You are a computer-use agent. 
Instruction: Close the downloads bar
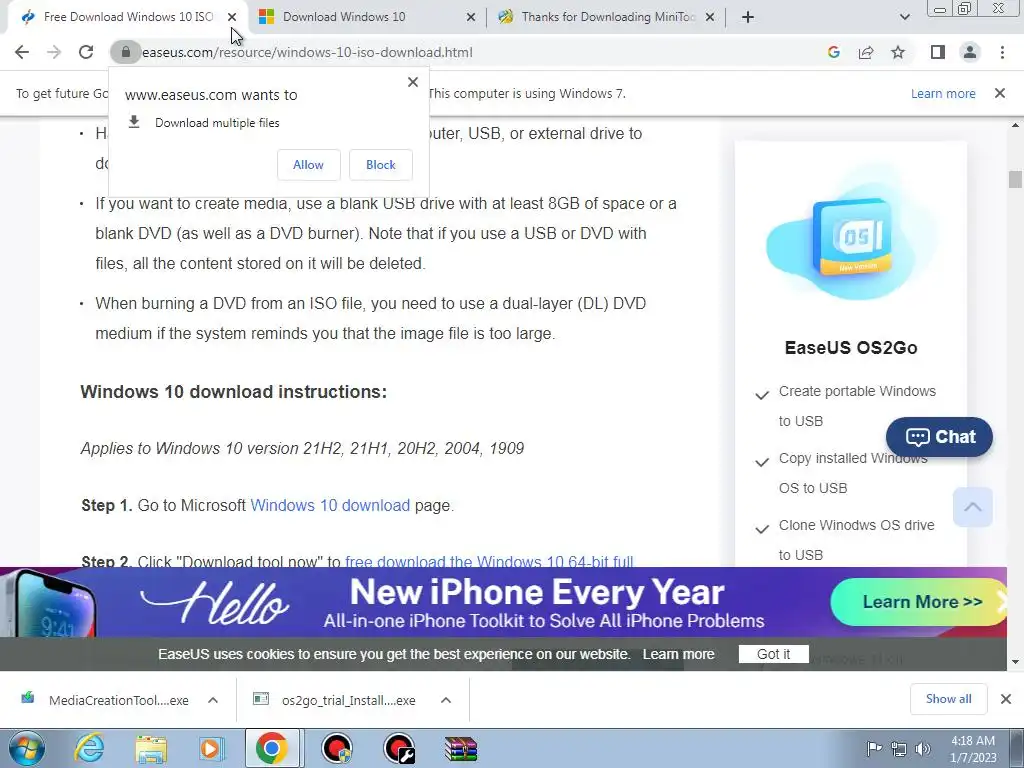click(1006, 699)
